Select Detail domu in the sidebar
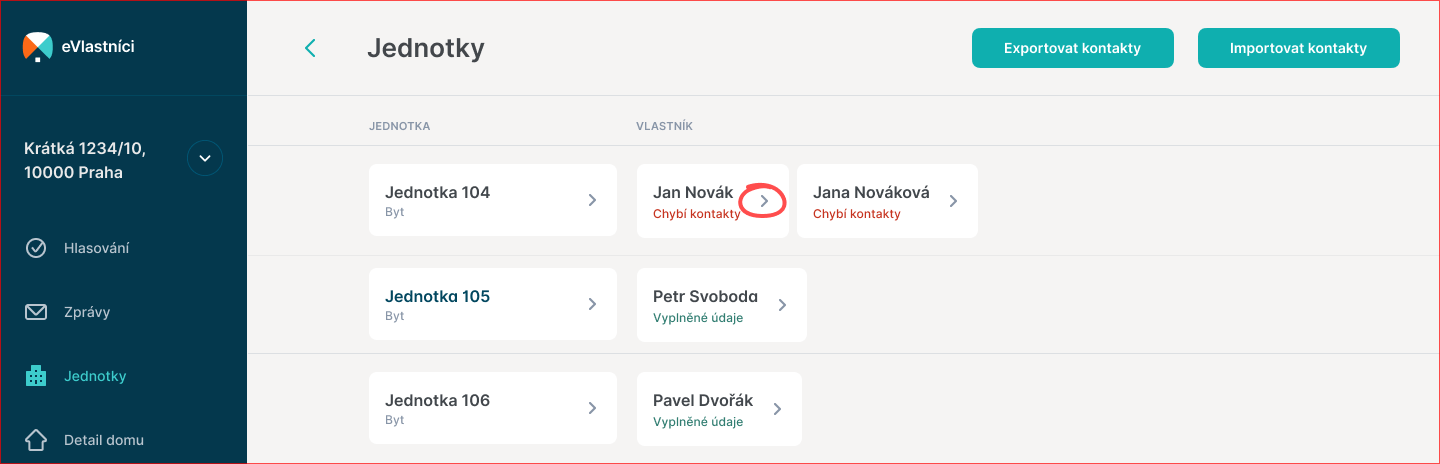The image size is (1440, 464). point(104,440)
